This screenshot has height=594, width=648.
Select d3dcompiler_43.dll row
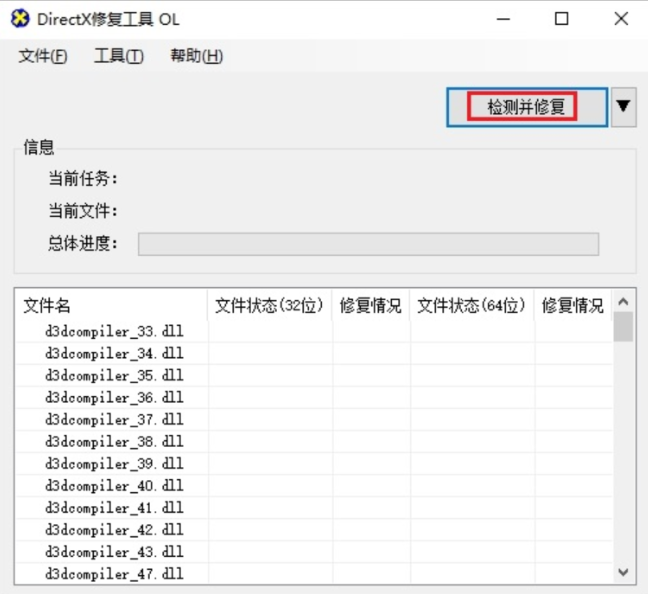pyautogui.click(x=314, y=552)
